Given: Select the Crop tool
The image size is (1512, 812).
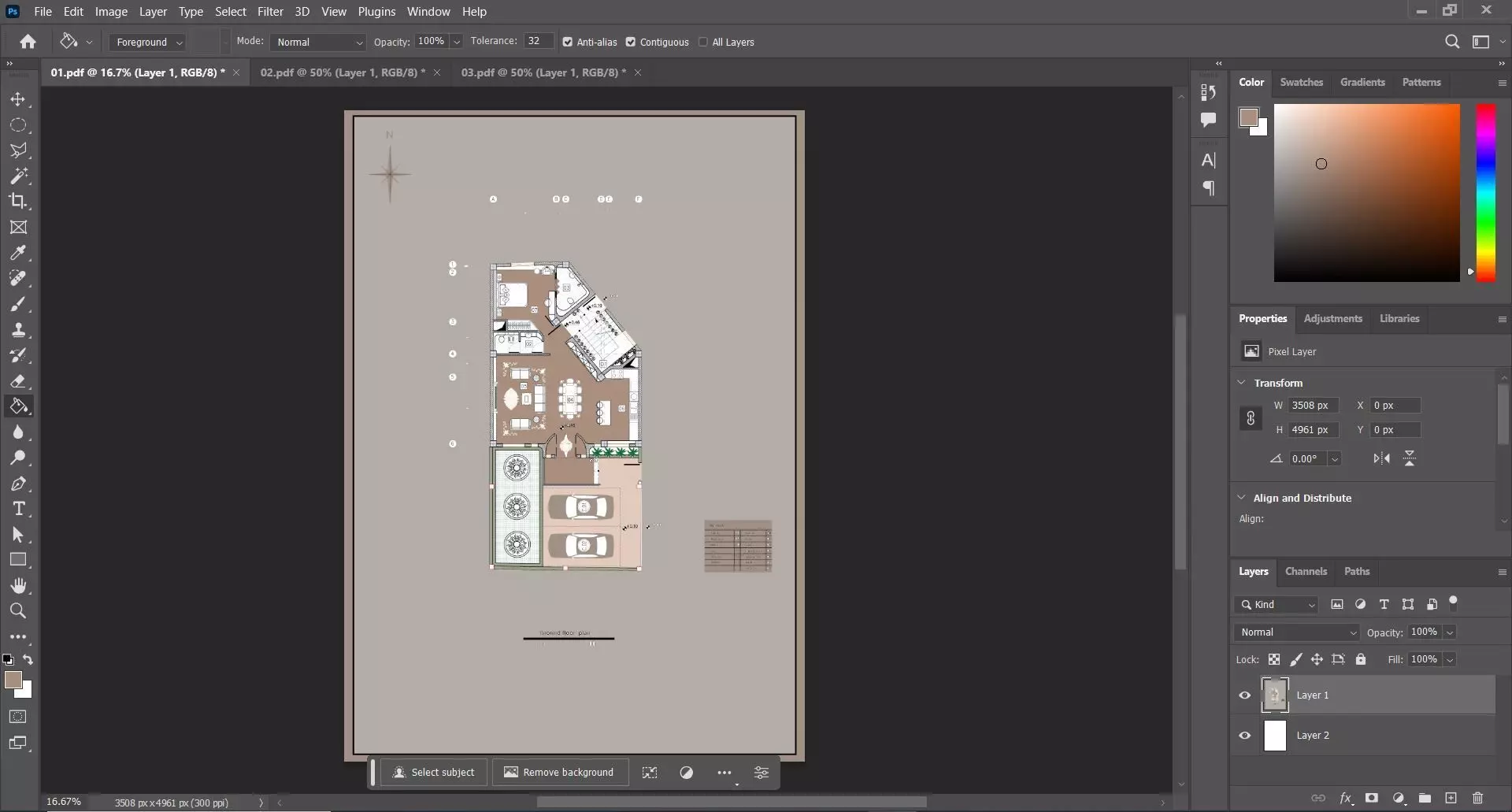Looking at the screenshot, I should coord(18,201).
